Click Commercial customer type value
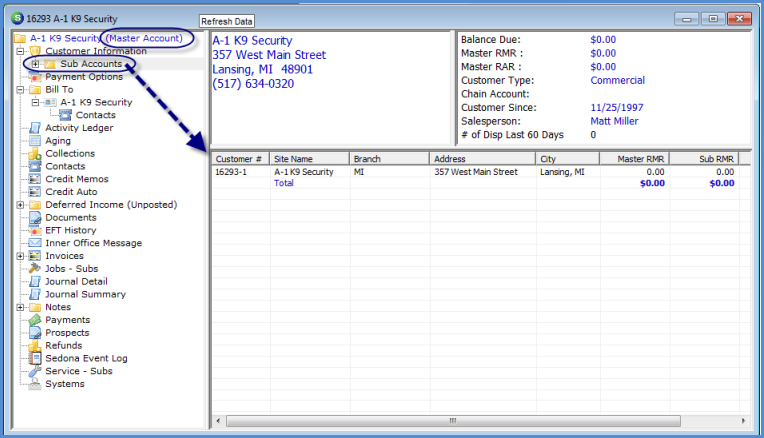The image size is (764, 438). tap(617, 80)
